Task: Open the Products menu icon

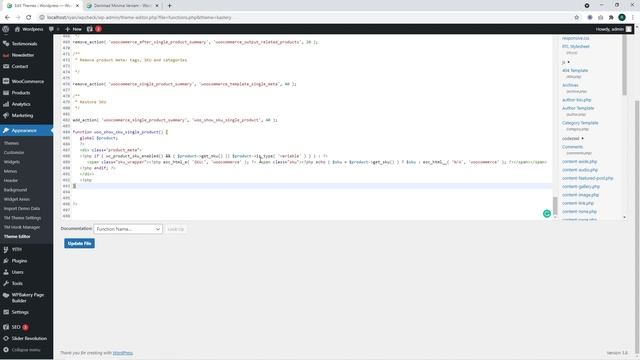Action: coord(6,93)
